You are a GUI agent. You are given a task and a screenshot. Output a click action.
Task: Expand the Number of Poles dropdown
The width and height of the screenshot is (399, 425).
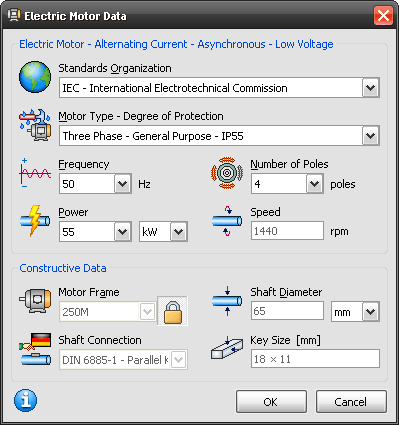(x=314, y=184)
